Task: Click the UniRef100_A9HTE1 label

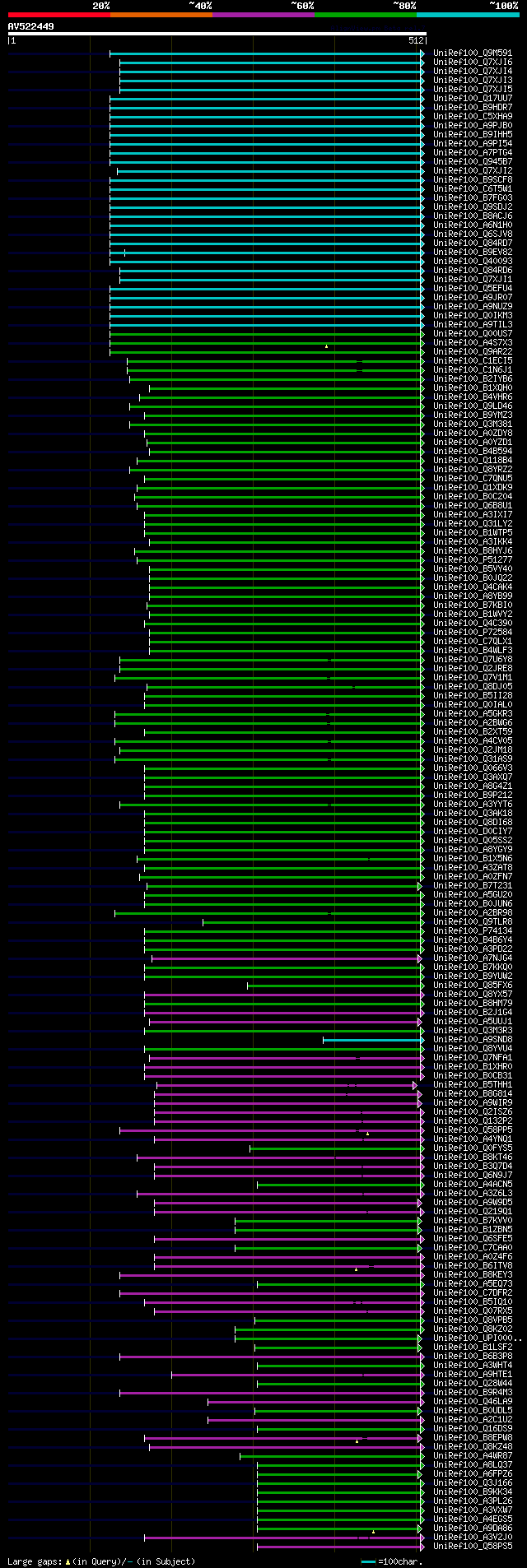Action: [x=473, y=1374]
